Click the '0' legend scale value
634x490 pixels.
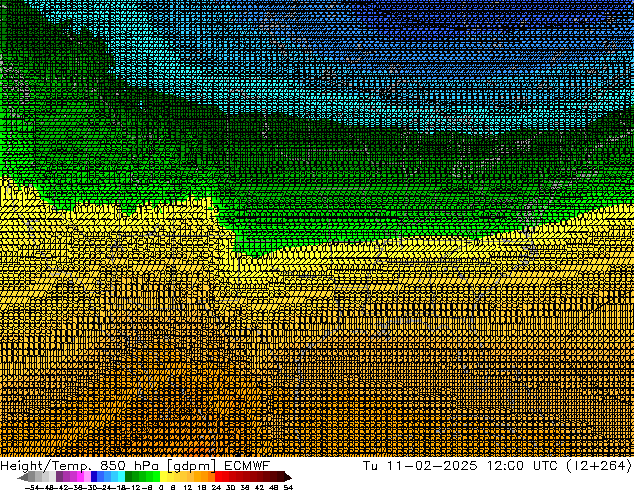click(x=161, y=488)
